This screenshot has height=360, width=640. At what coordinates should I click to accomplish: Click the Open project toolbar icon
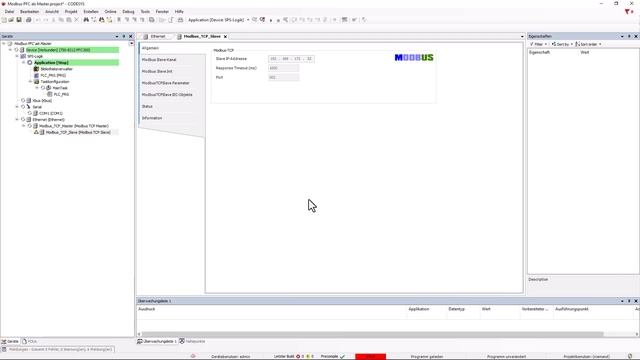[11, 20]
